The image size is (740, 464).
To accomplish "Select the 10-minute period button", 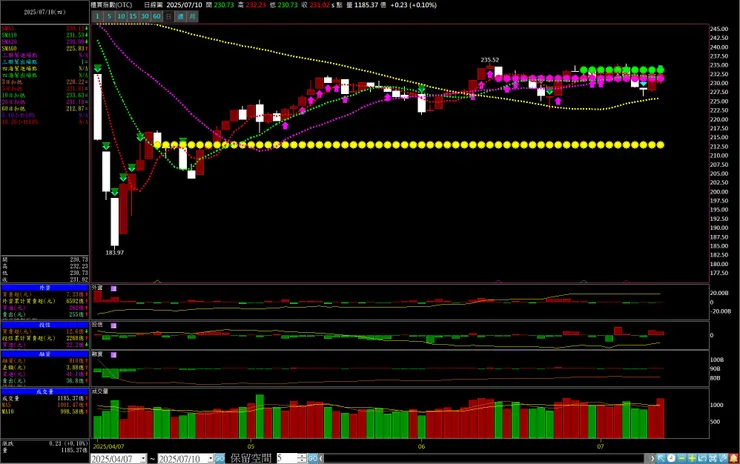I will click(121, 17).
